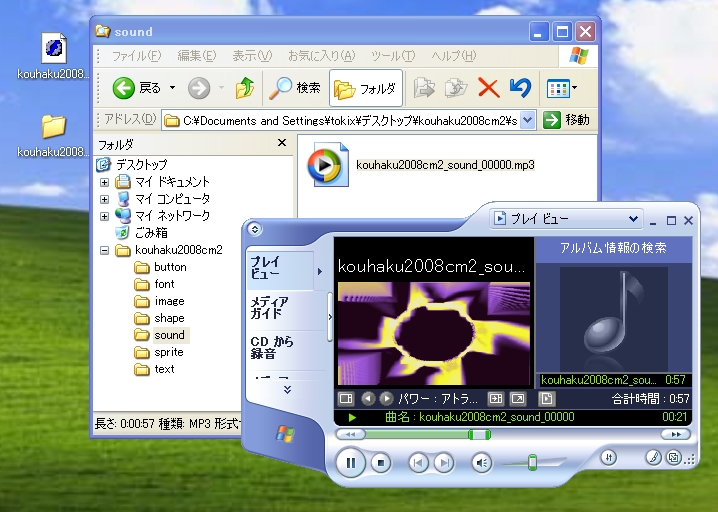Open the View (表示) menu
This screenshot has height=512, width=718.
click(252, 56)
